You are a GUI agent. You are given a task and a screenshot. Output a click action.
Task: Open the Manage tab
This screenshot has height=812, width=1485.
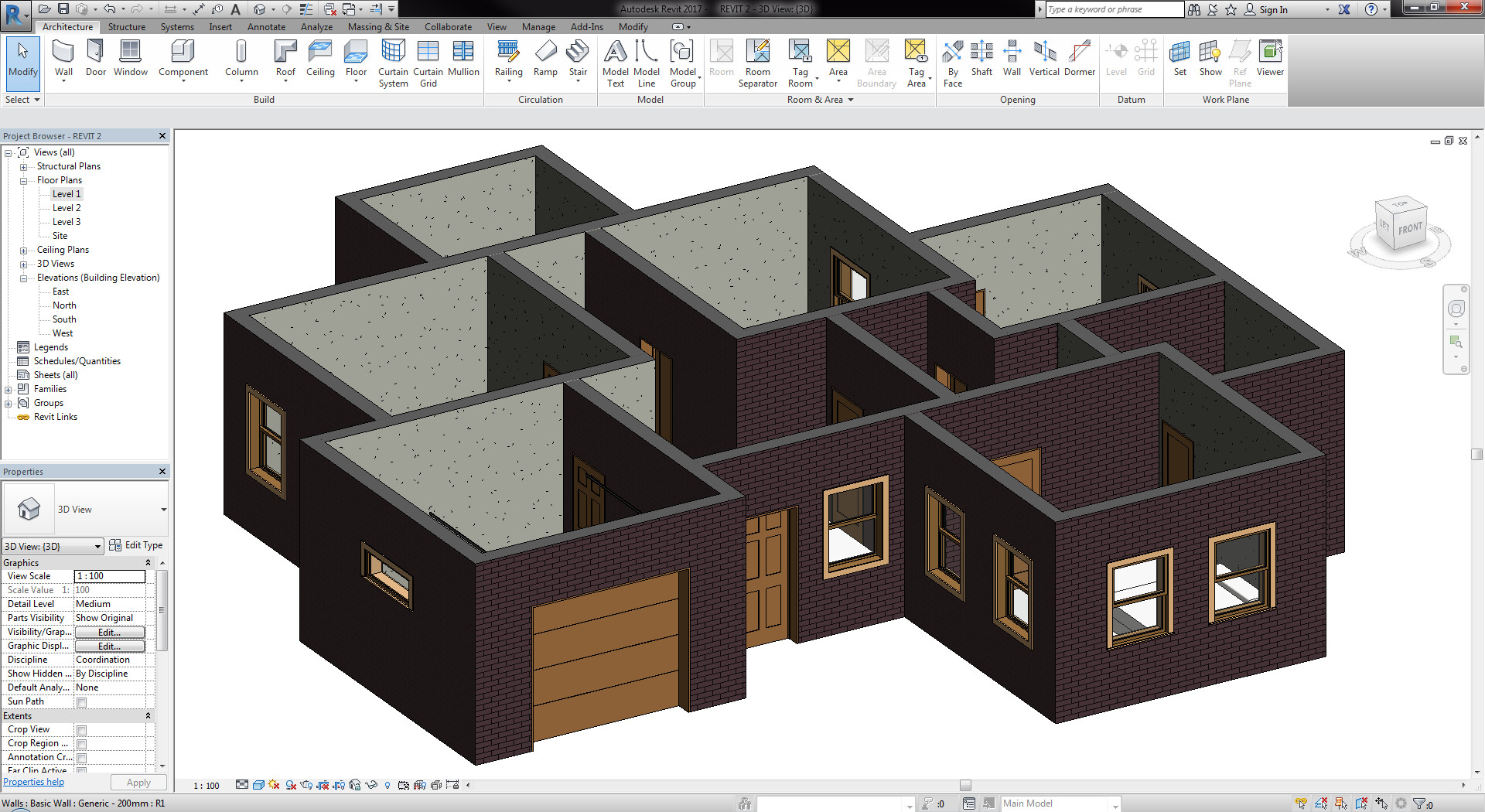[x=538, y=26]
